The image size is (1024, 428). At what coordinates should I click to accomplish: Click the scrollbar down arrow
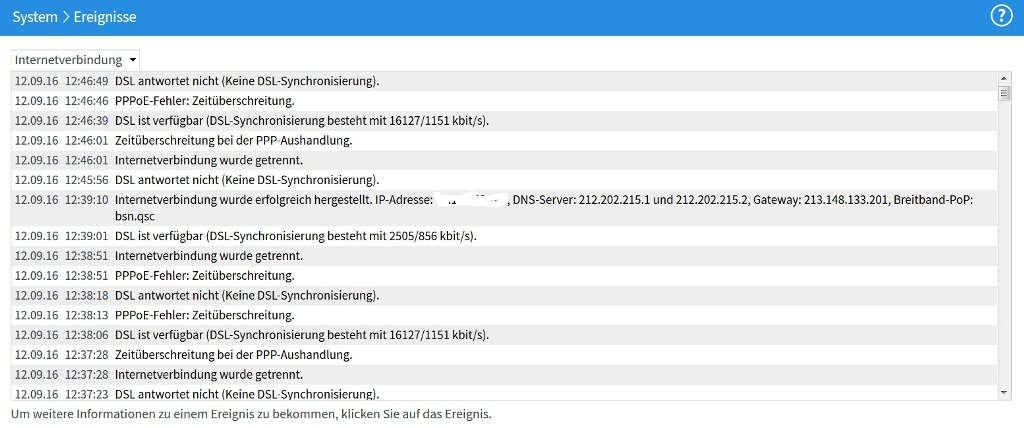pos(1004,393)
